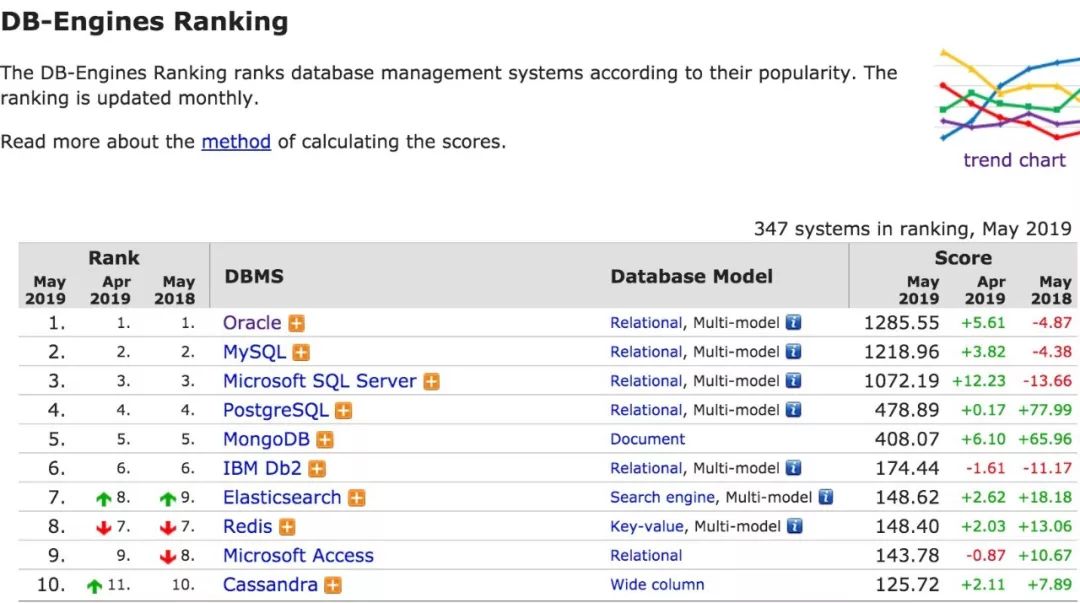The image size is (1080, 603).
Task: Click the plus icon next to PostgreSQL
Action: coord(343,411)
